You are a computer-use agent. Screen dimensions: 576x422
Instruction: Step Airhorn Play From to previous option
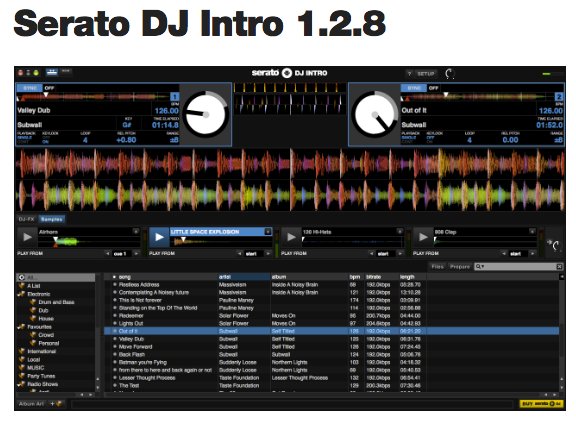point(107,253)
